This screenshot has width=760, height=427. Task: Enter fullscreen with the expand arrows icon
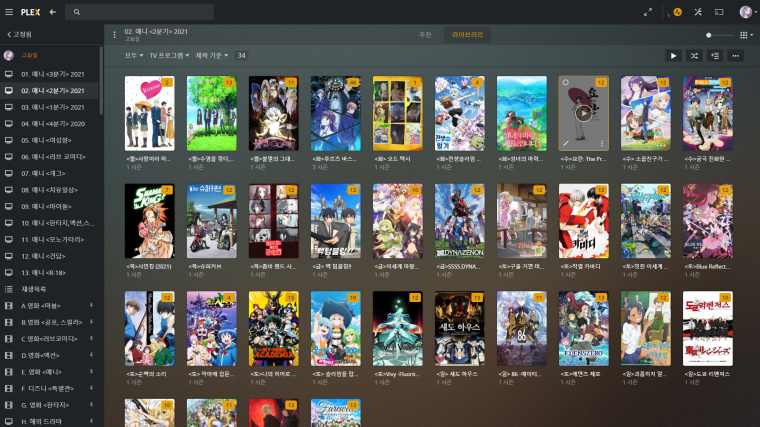coord(648,12)
